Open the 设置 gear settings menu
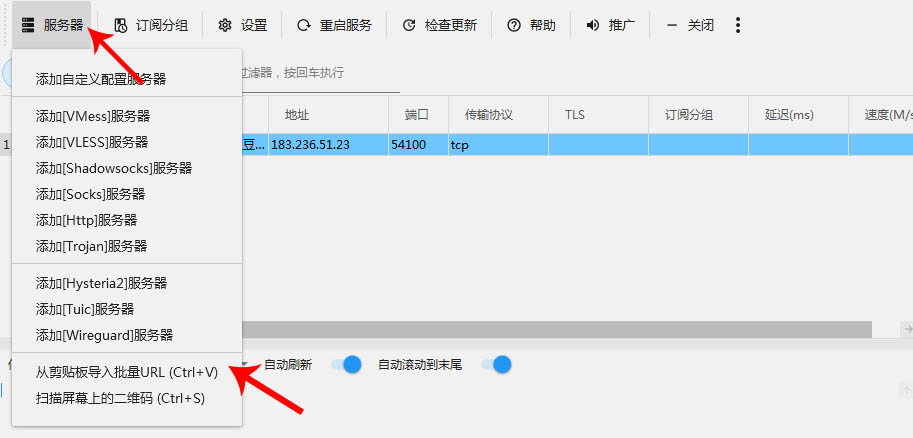This screenshot has height=438, width=913. click(242, 25)
